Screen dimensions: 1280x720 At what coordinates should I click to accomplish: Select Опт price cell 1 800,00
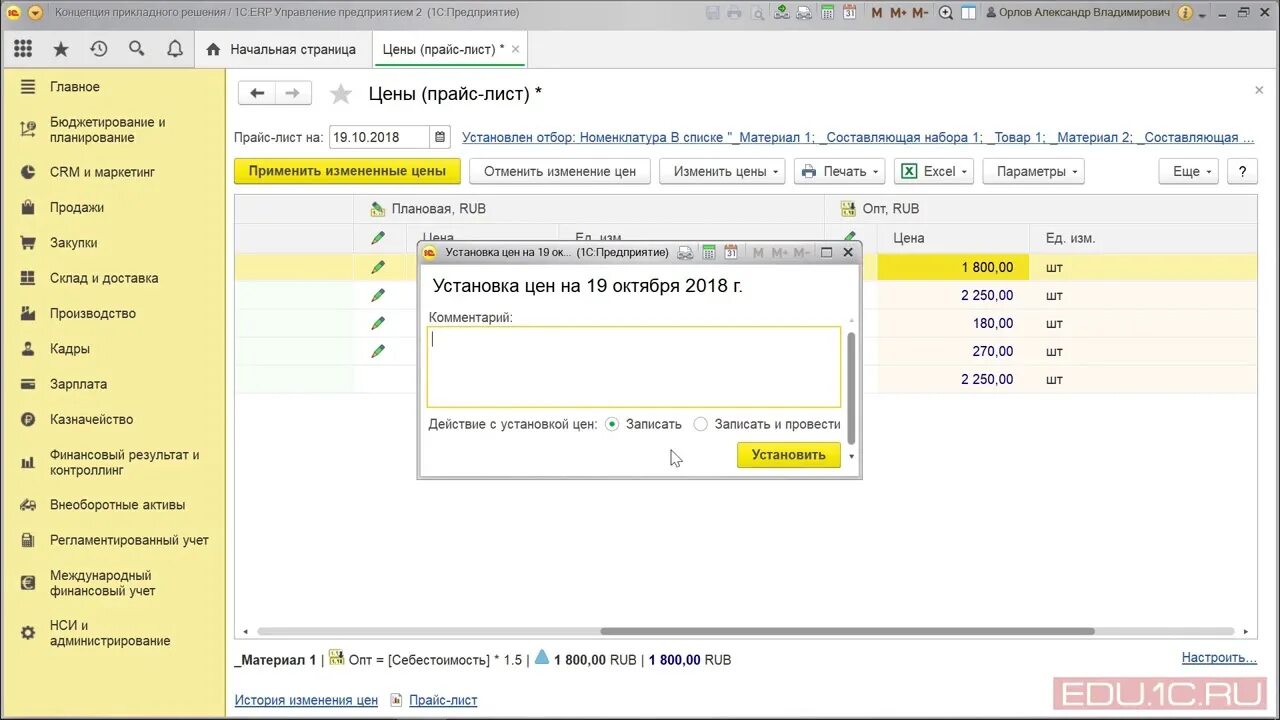coord(953,267)
